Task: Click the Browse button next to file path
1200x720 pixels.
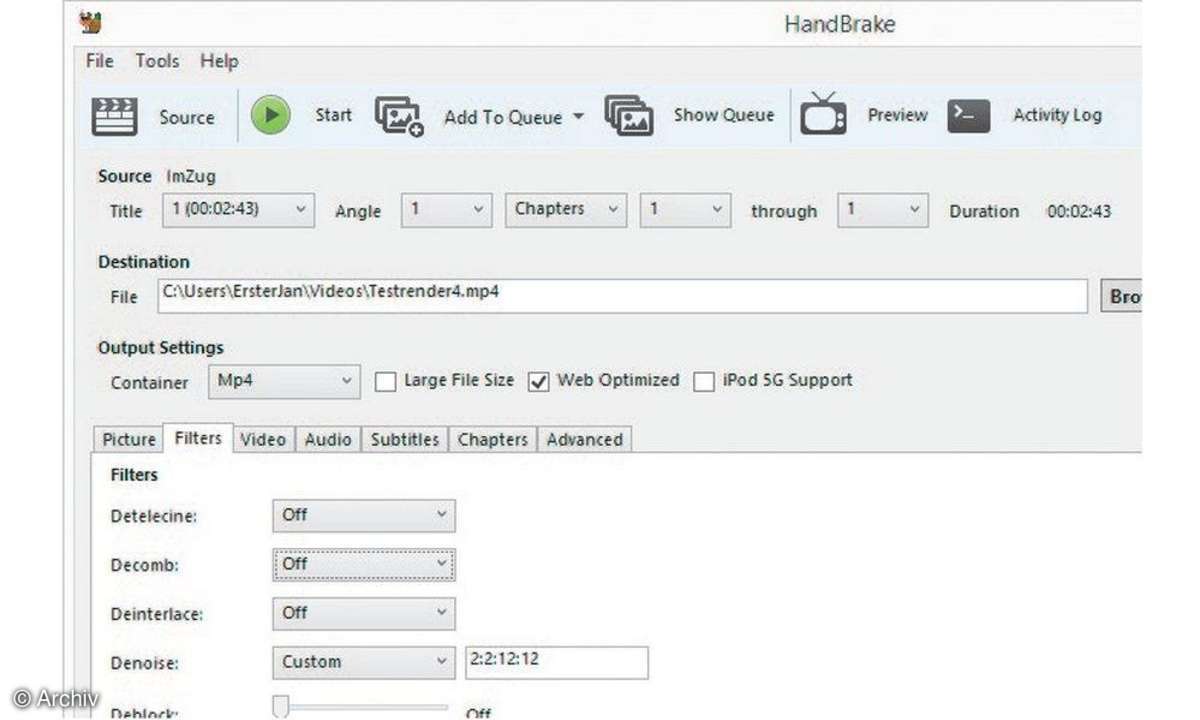Action: point(1122,296)
